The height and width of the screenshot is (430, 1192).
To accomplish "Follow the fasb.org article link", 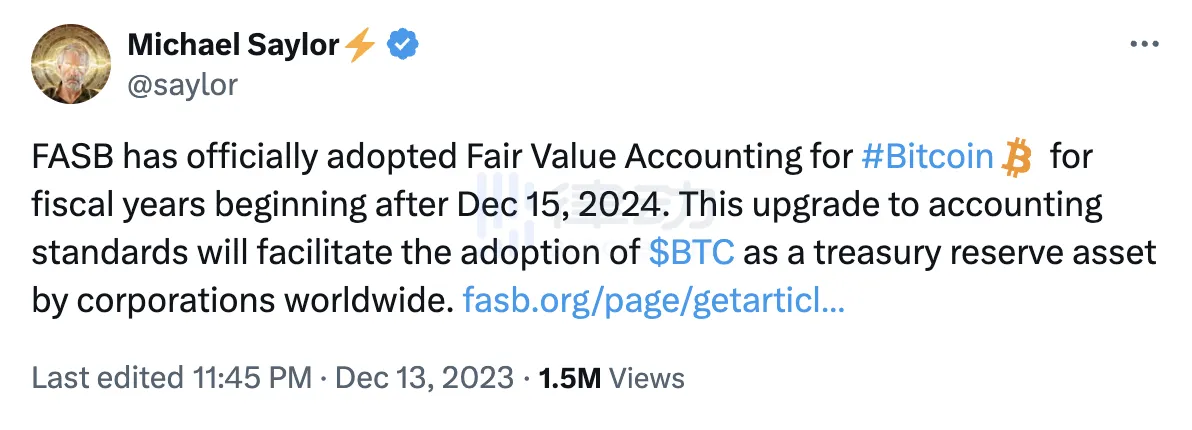I will tap(654, 298).
